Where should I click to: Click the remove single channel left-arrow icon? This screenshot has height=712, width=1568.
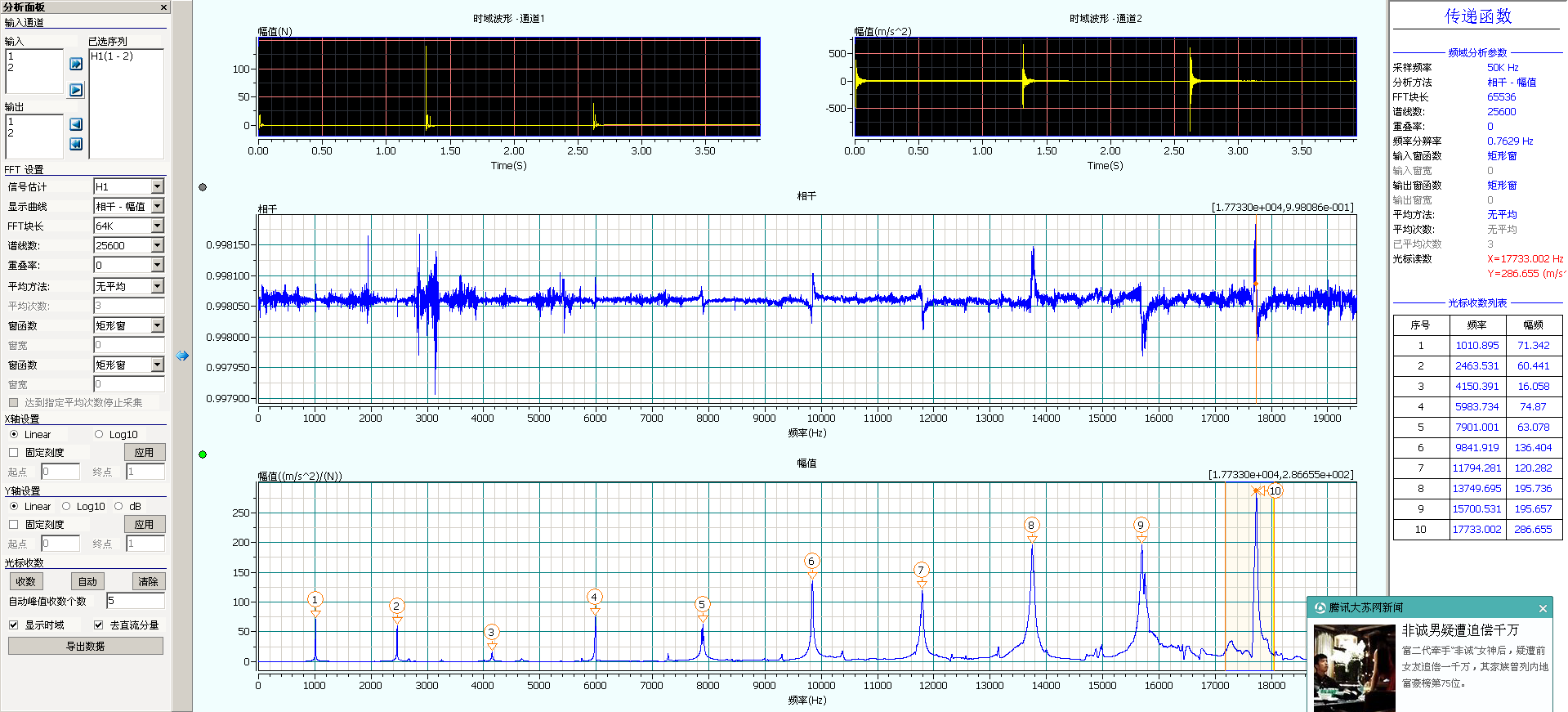(76, 124)
